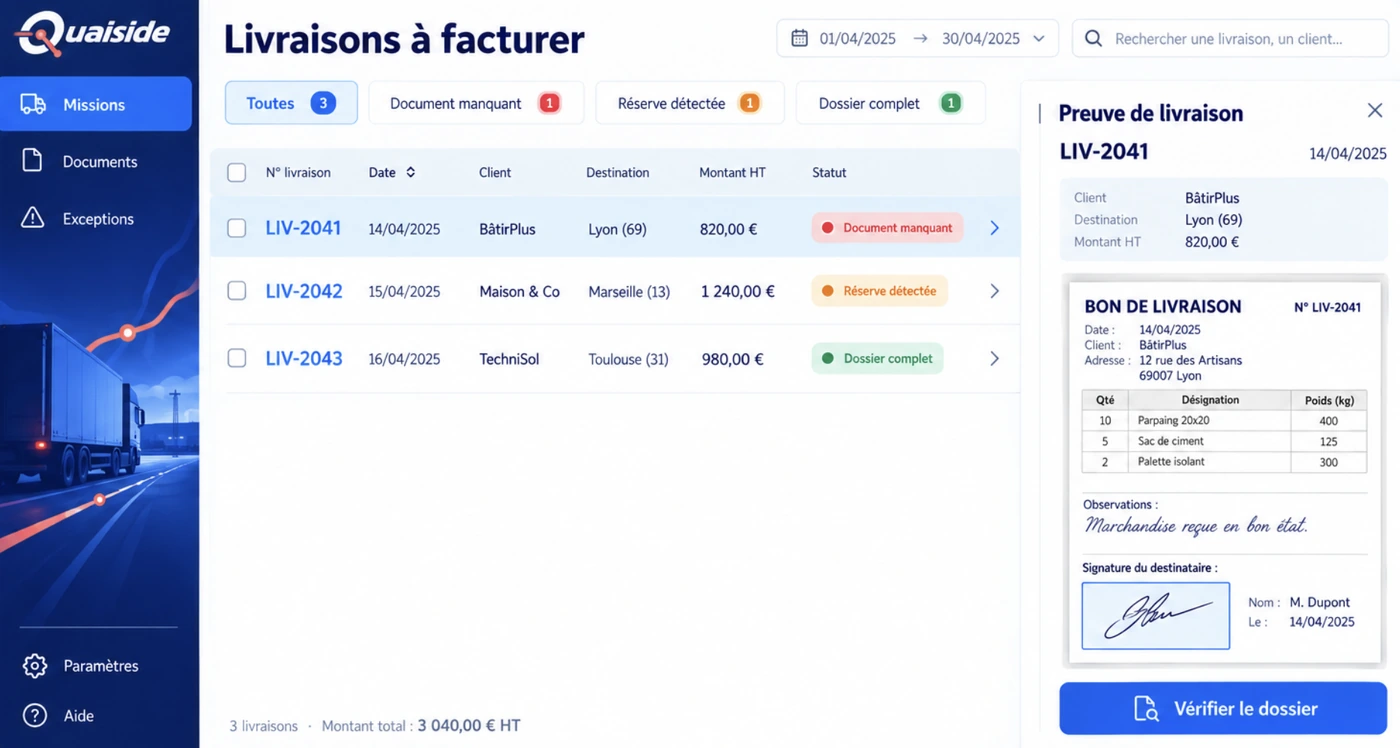Viewport: 1400px width, 748px height.
Task: Close the Preuve de livraison panel
Action: [1375, 111]
